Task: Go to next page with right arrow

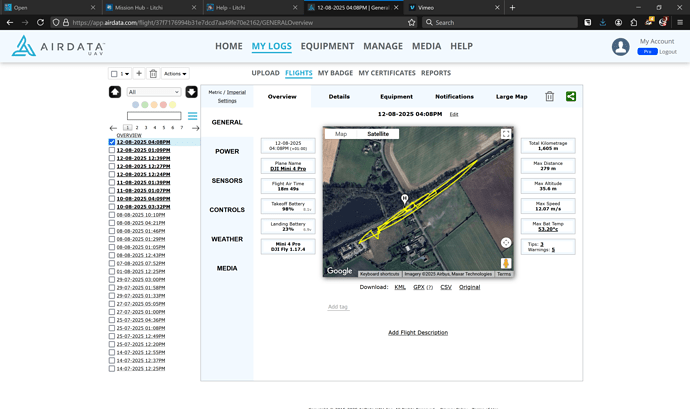Action: coord(196,128)
